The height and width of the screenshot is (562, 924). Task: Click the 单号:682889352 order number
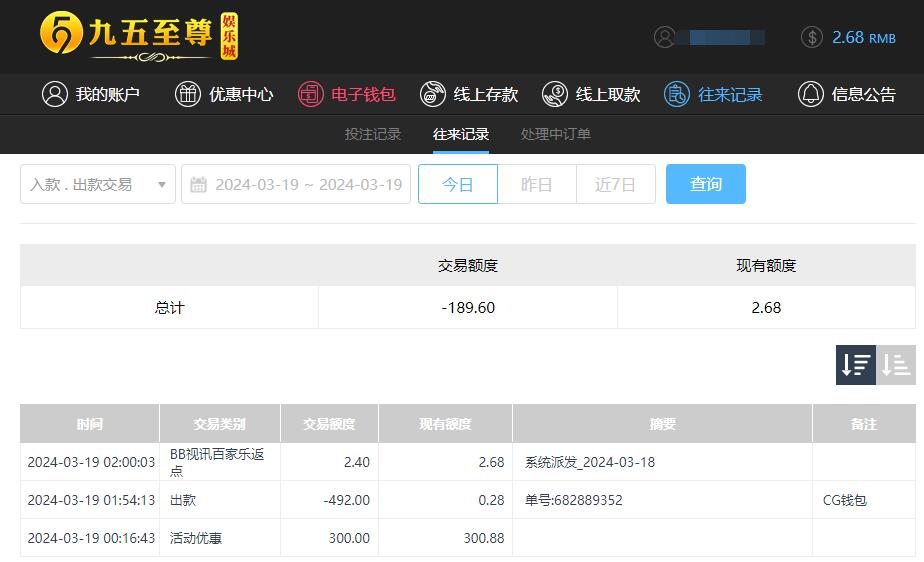point(573,500)
